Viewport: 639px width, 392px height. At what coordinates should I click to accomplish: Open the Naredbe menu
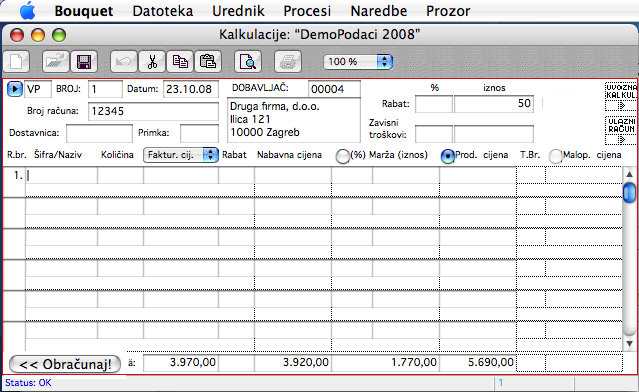(379, 11)
